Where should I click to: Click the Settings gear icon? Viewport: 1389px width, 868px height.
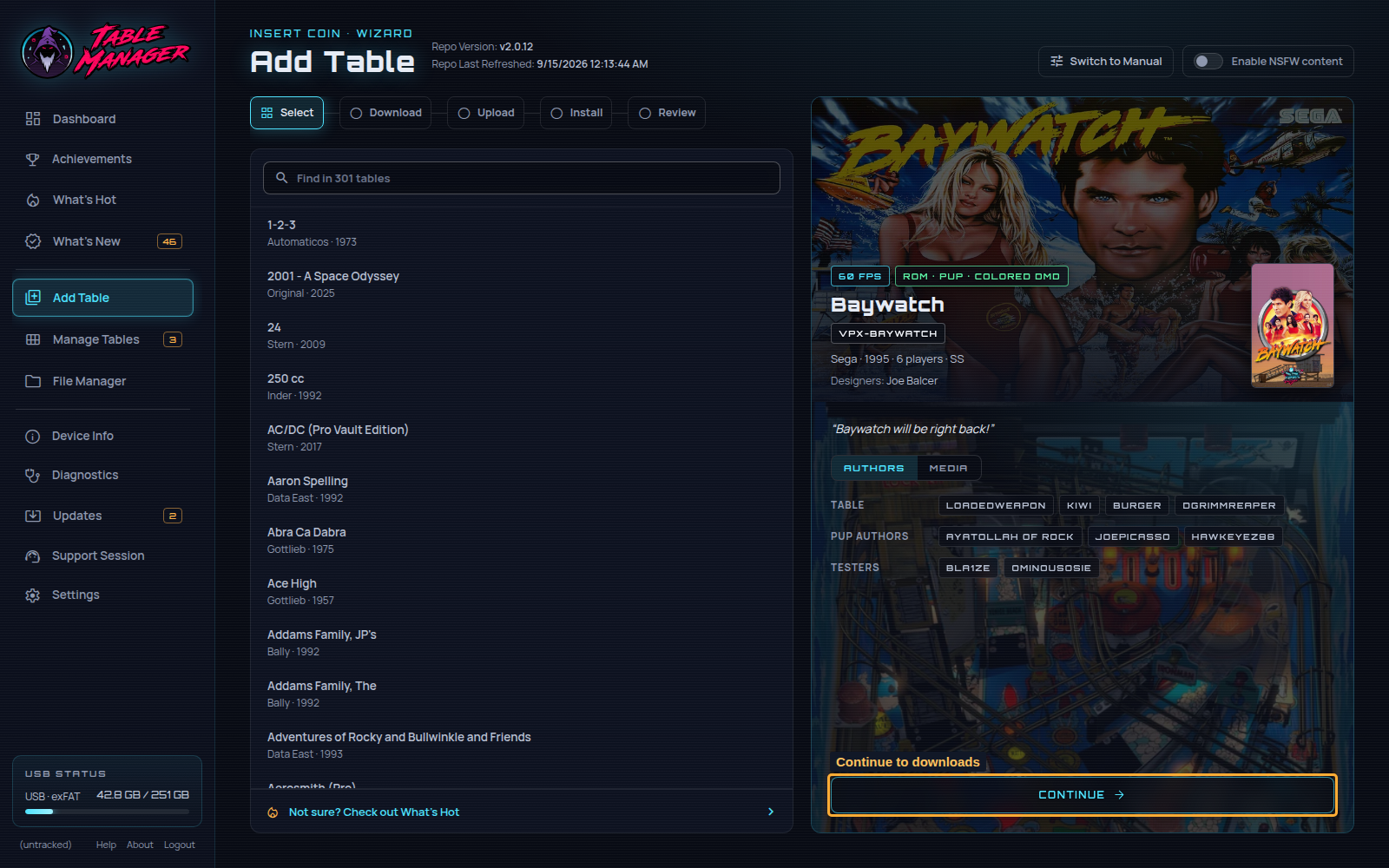click(33, 595)
